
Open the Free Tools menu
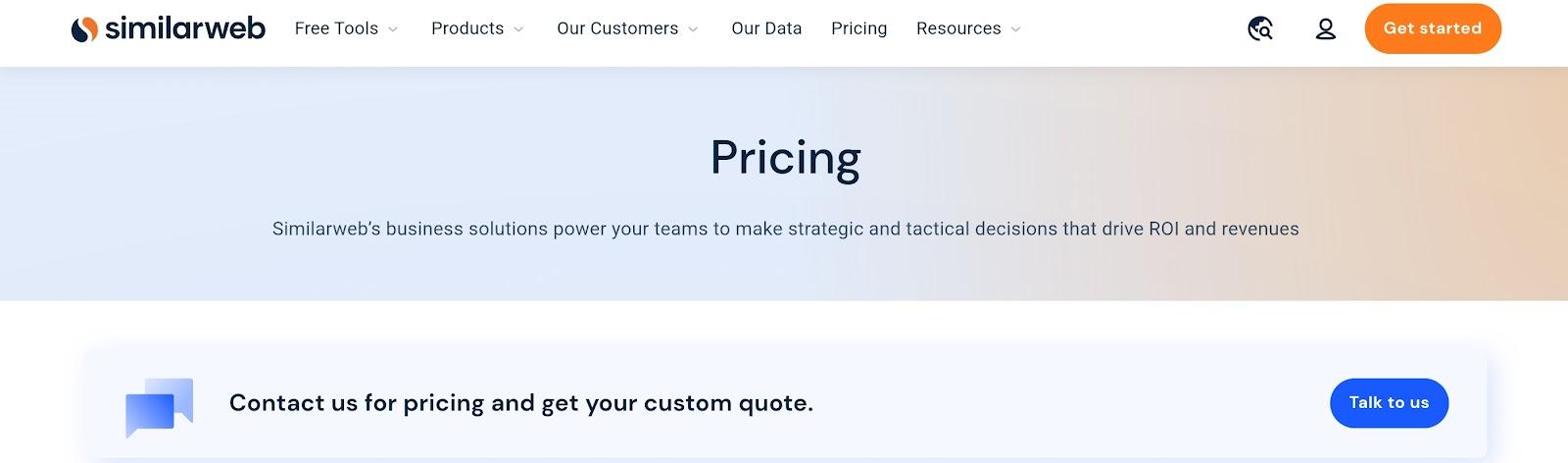[336, 28]
